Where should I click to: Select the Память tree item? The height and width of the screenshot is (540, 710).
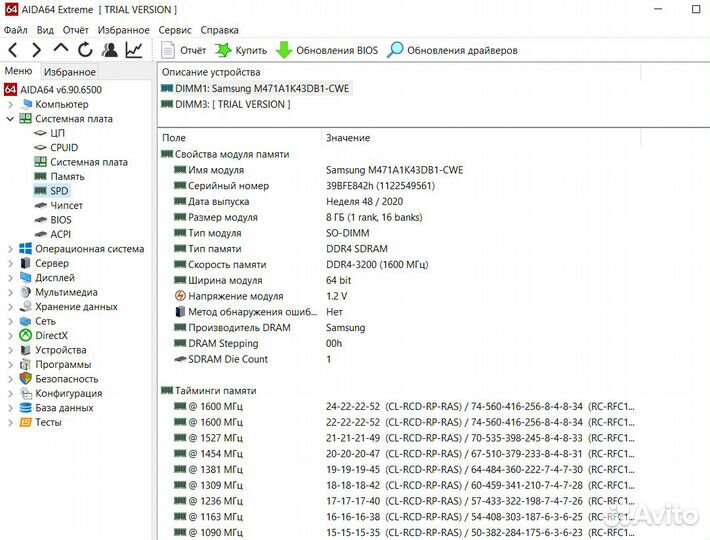(x=59, y=177)
